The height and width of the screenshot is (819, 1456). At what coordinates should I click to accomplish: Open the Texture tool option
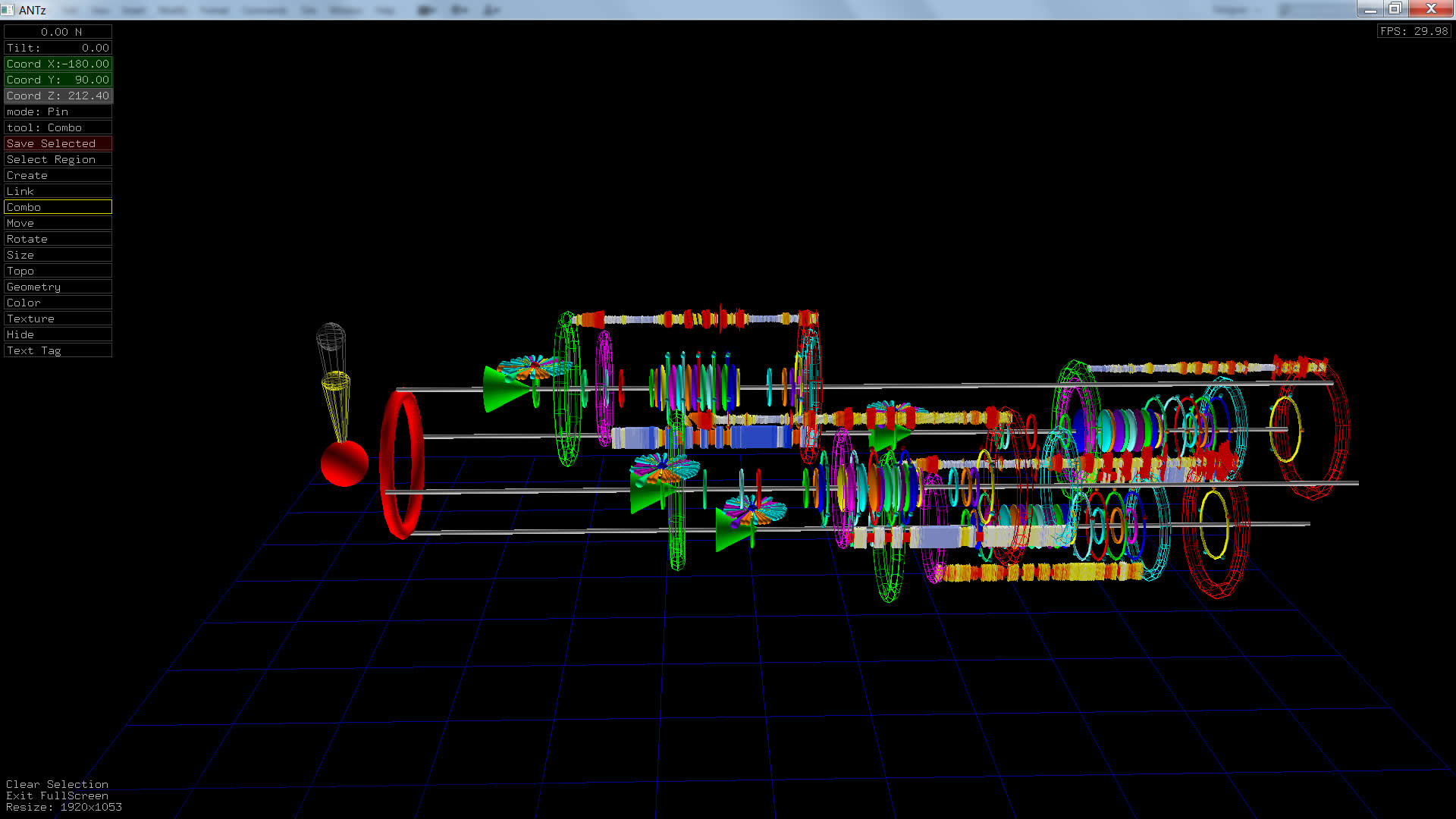coord(58,318)
